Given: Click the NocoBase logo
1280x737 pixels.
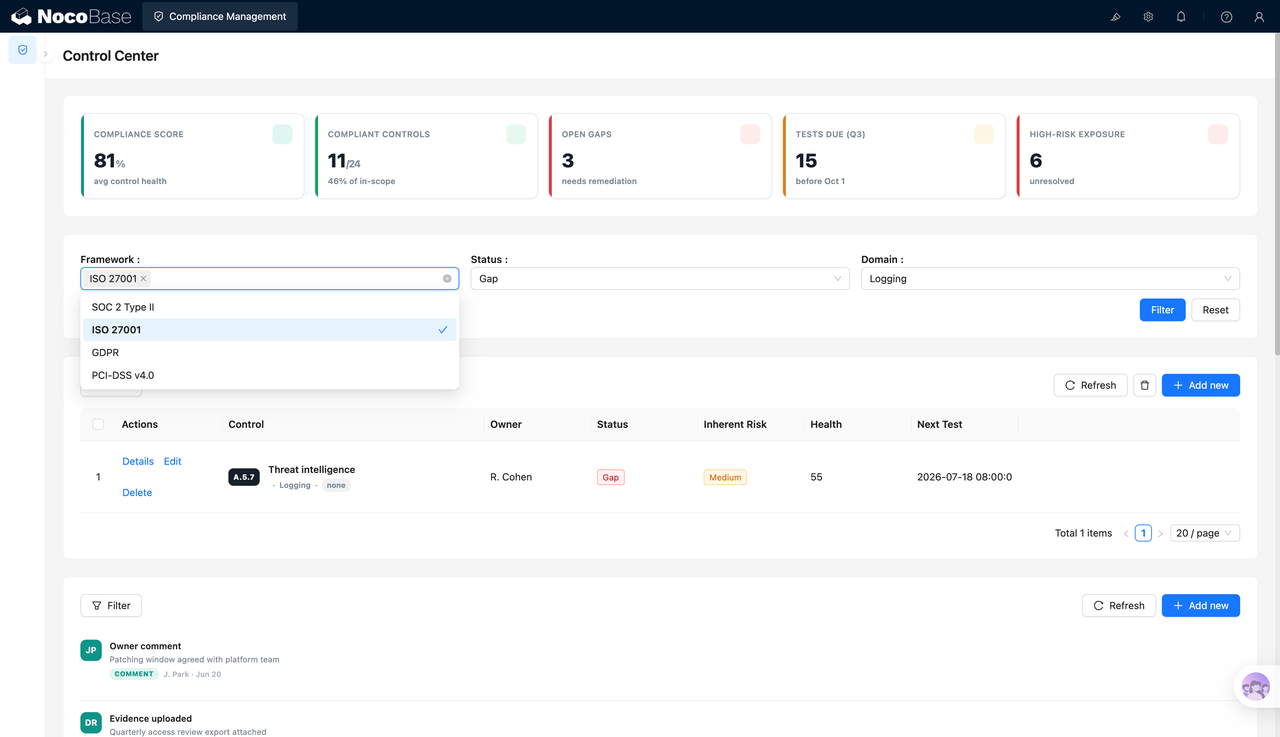Looking at the screenshot, I should click(x=70, y=16).
